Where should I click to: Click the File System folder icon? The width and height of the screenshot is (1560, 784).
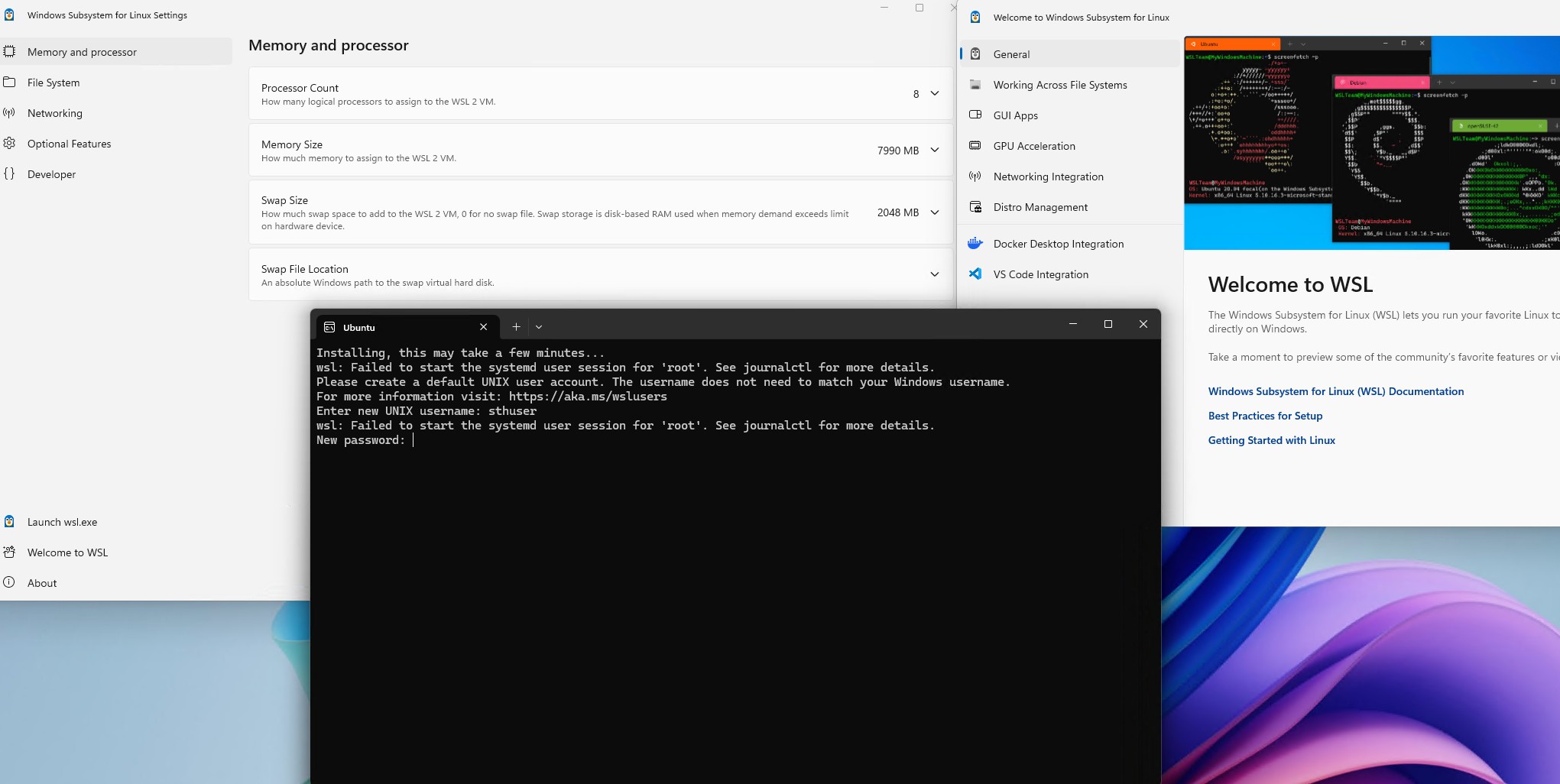pyautogui.click(x=9, y=83)
